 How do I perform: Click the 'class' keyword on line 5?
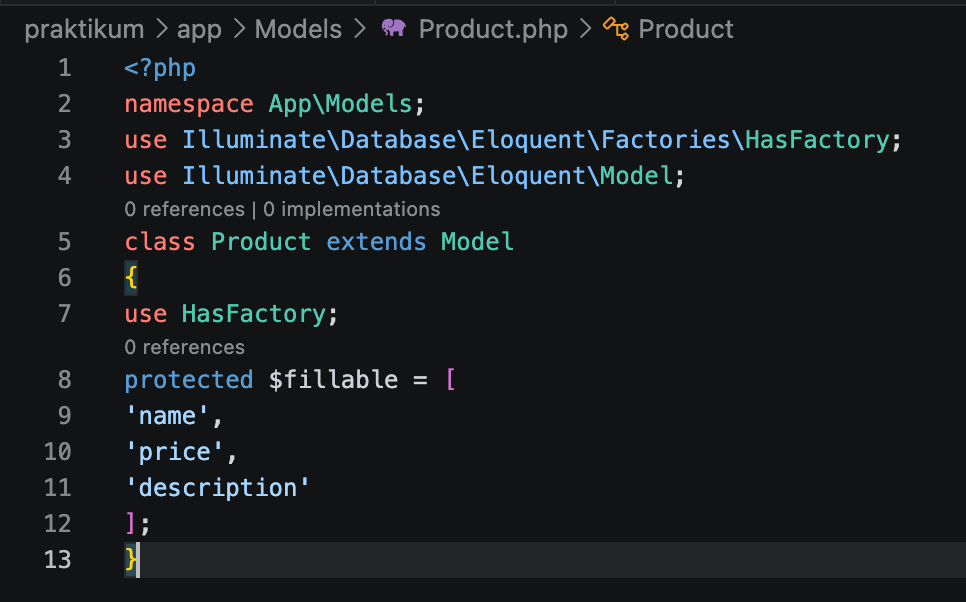(160, 242)
